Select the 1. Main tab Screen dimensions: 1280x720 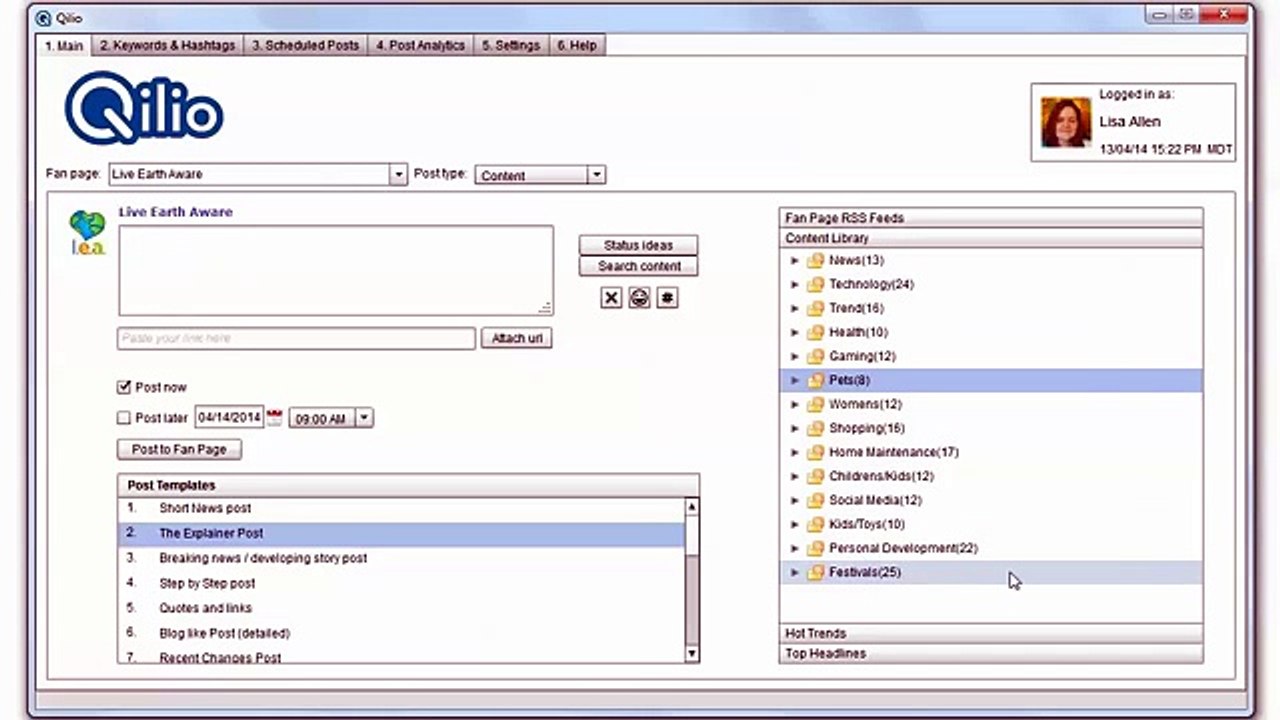64,46
